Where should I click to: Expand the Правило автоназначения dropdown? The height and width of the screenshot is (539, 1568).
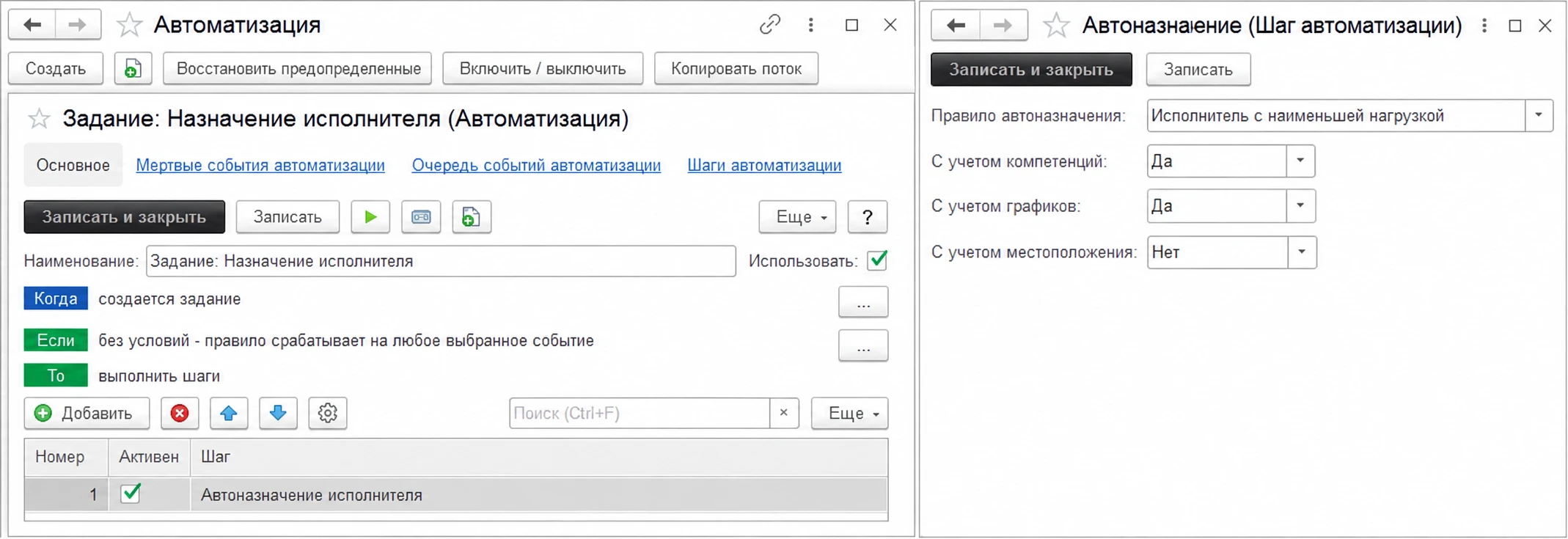[1539, 116]
